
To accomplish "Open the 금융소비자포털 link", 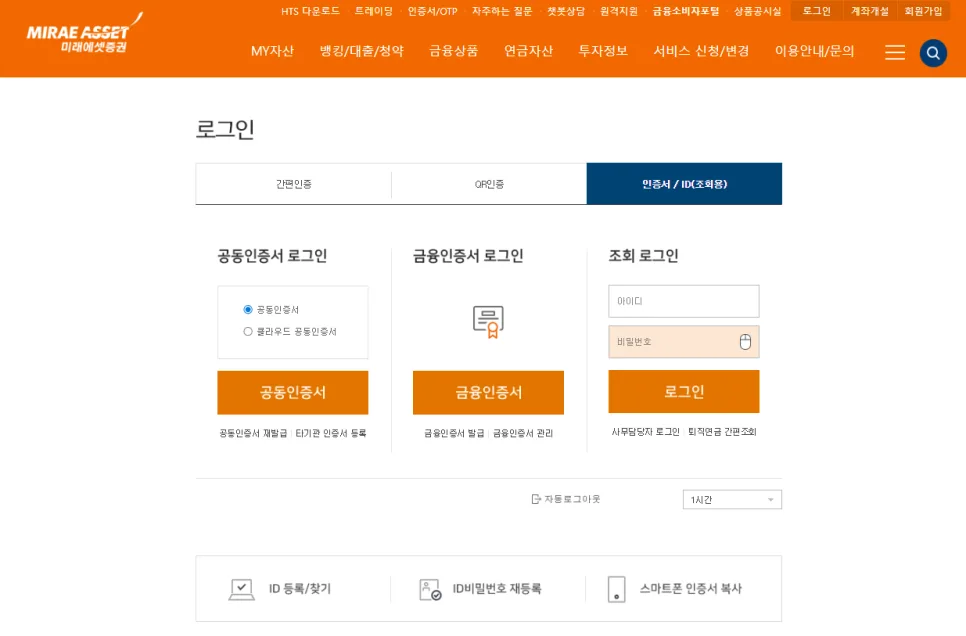I will click(686, 11).
